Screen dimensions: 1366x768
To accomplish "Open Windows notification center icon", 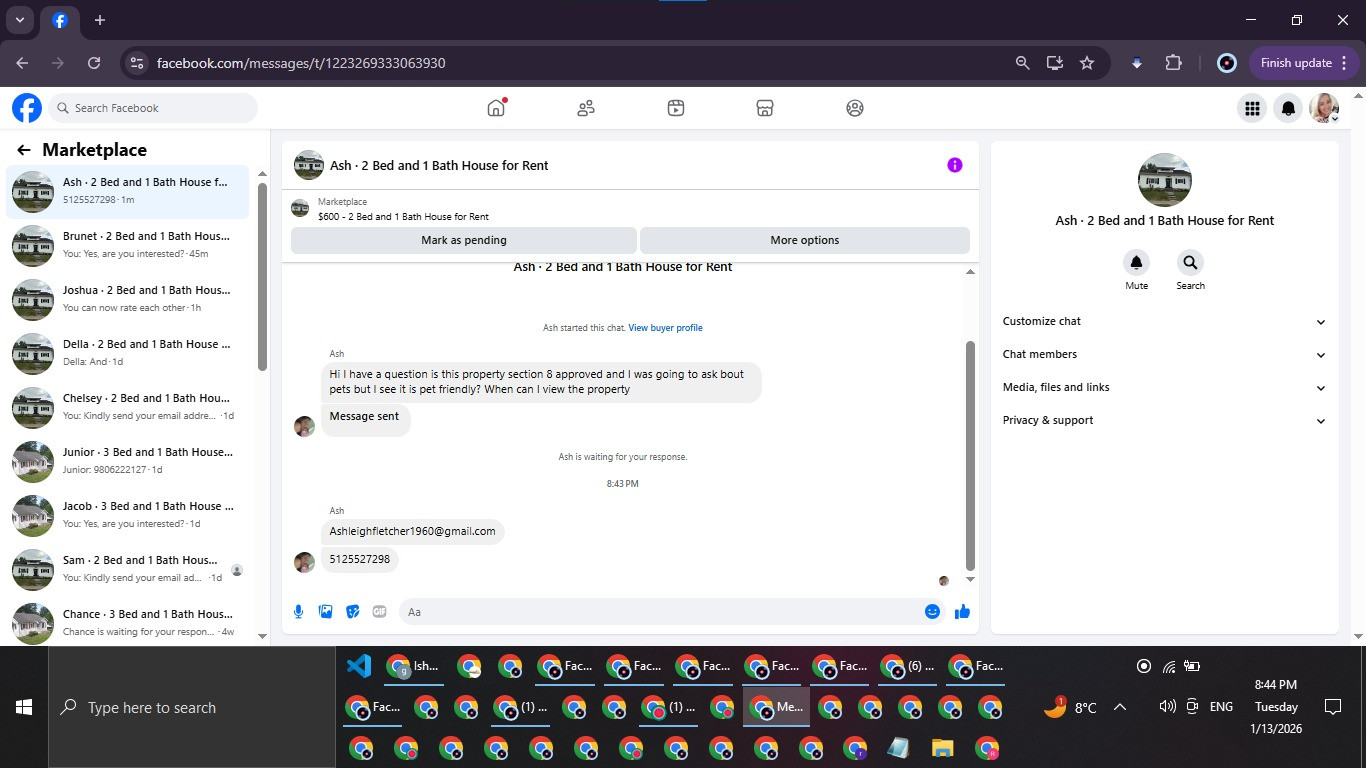I will tap(1332, 707).
